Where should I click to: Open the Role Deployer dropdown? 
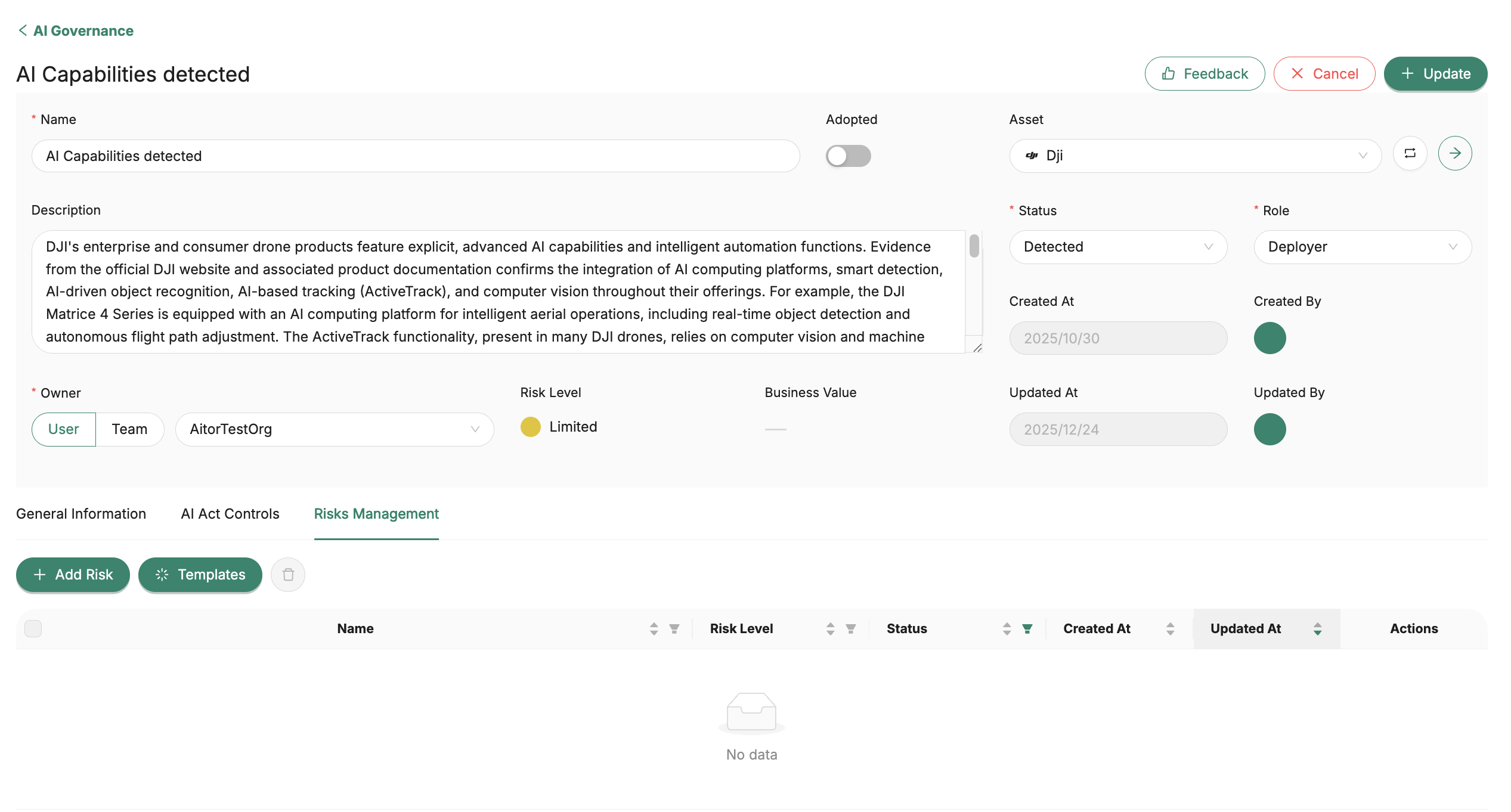(x=1362, y=247)
